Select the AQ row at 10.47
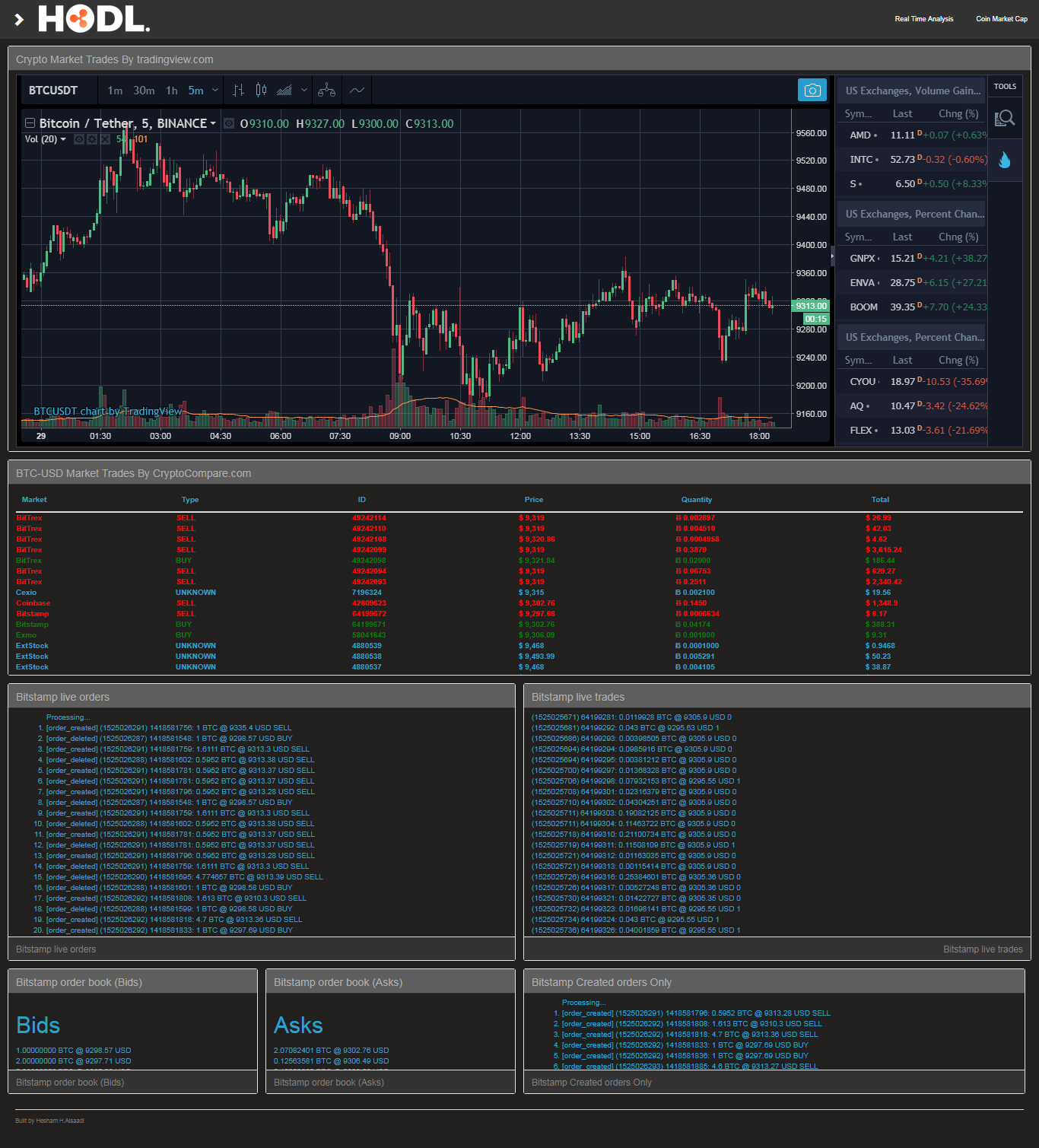The image size is (1039, 1148). pos(913,405)
